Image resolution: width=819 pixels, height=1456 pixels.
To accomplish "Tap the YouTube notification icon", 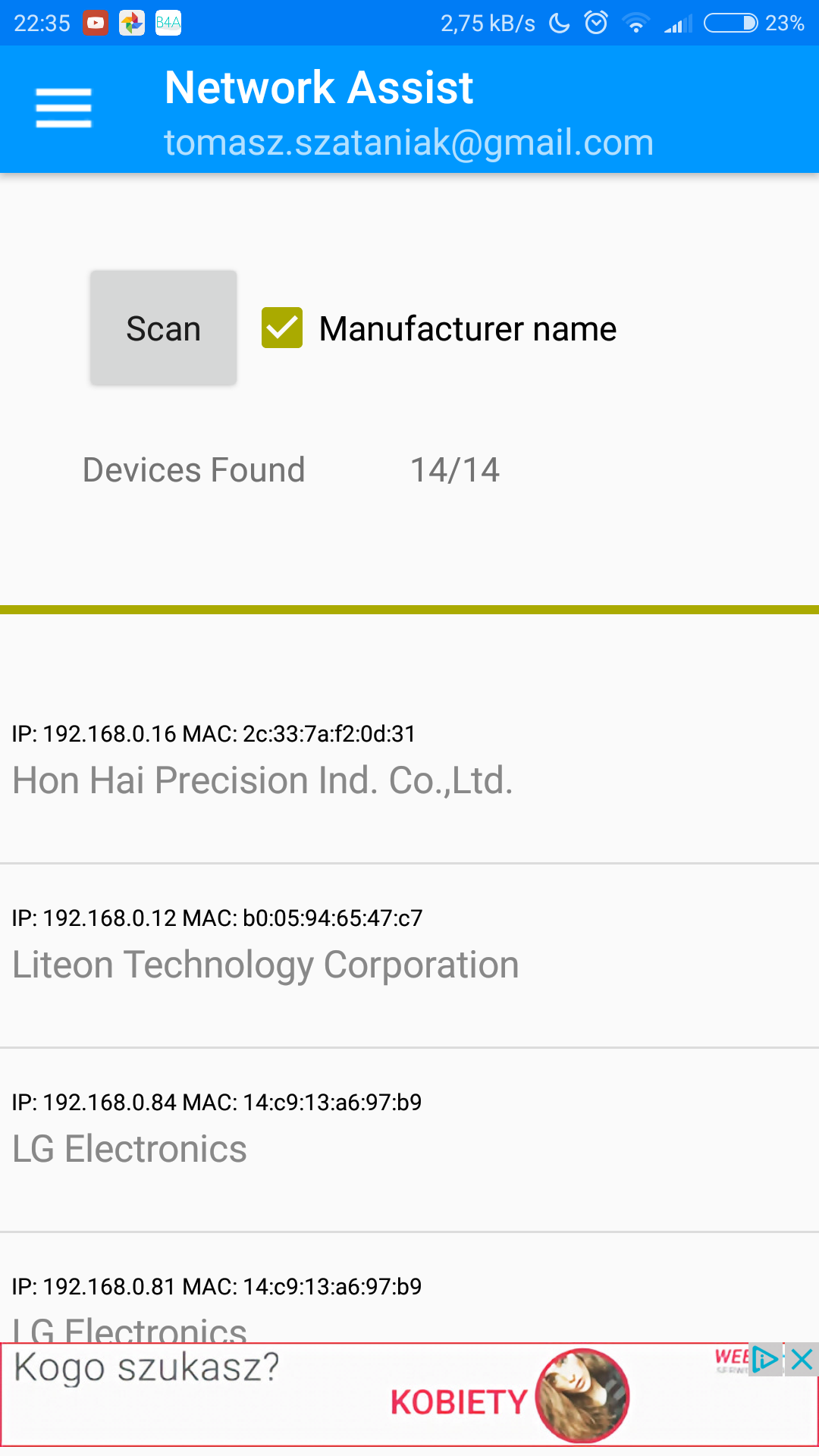I will tap(96, 24).
